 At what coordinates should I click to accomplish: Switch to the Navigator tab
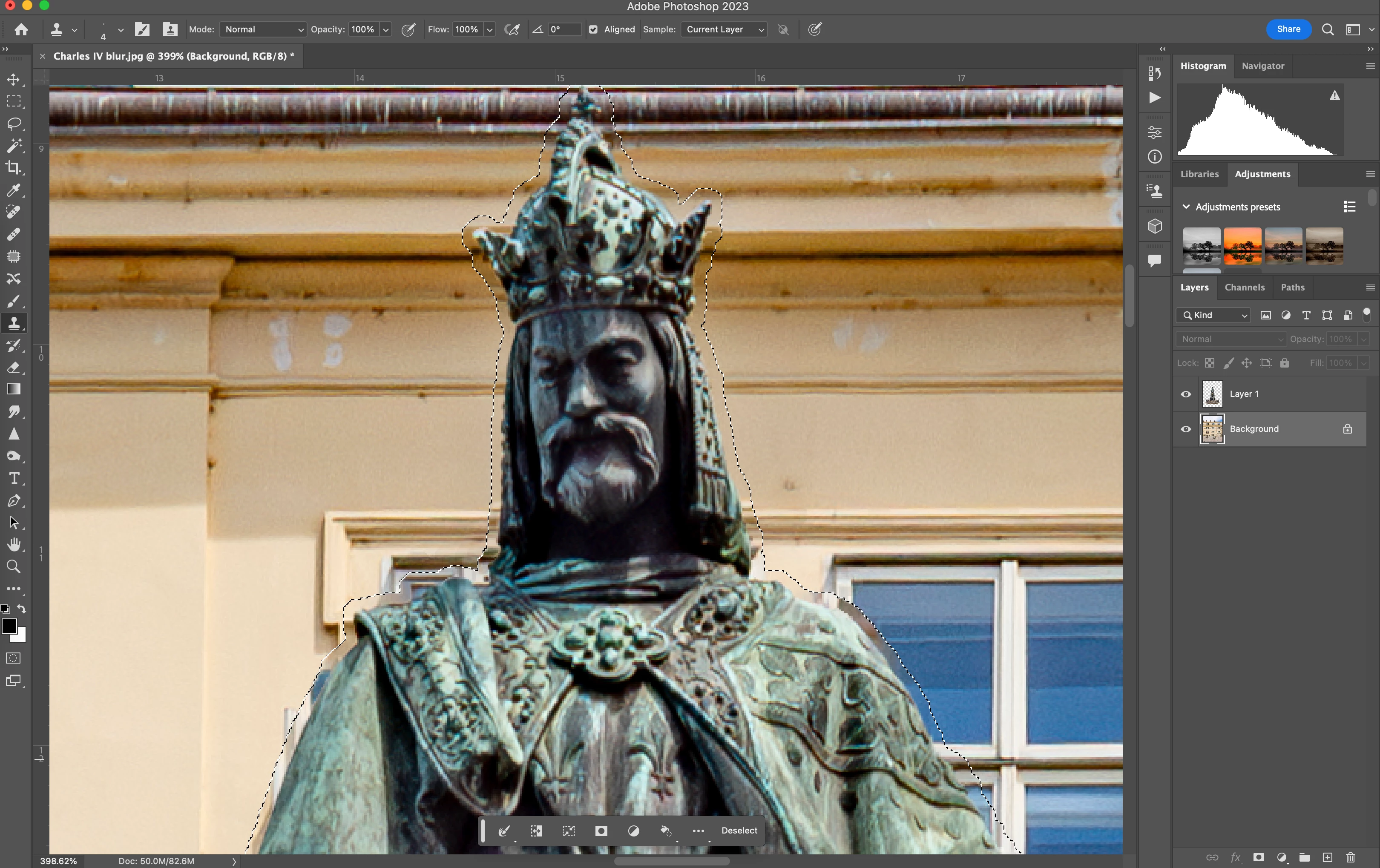(x=1262, y=66)
